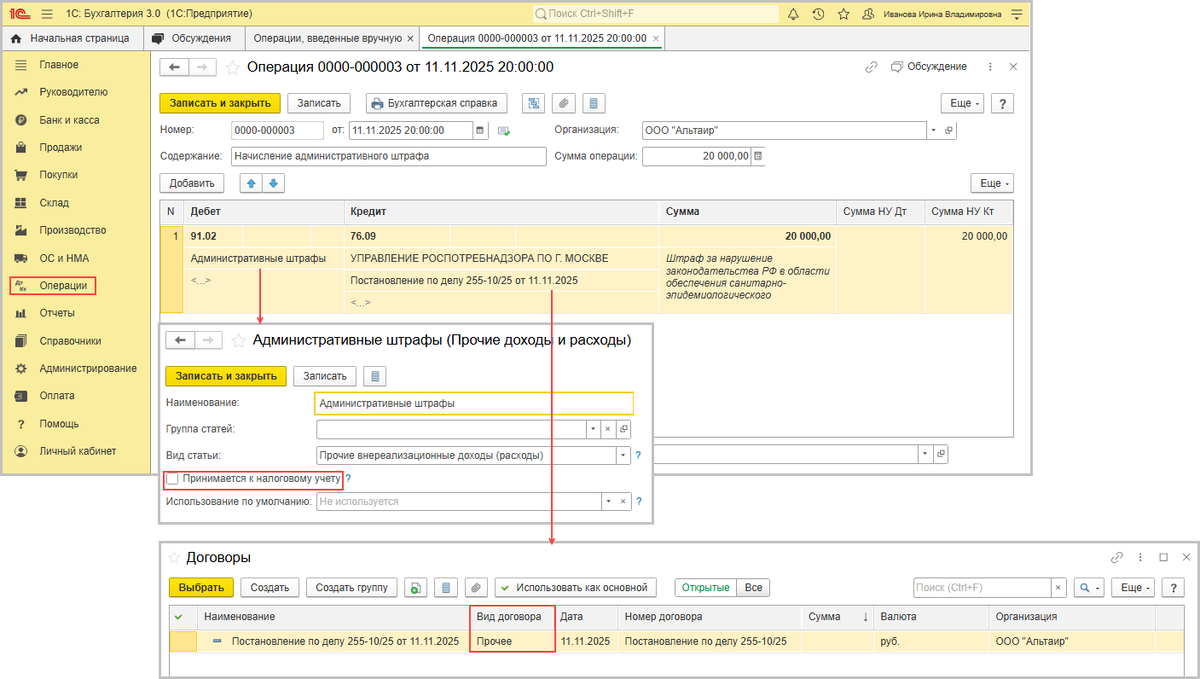Image resolution: width=1200 pixels, height=679 pixels.
Task: Click Выбрать in Договоры window
Action: [201, 588]
